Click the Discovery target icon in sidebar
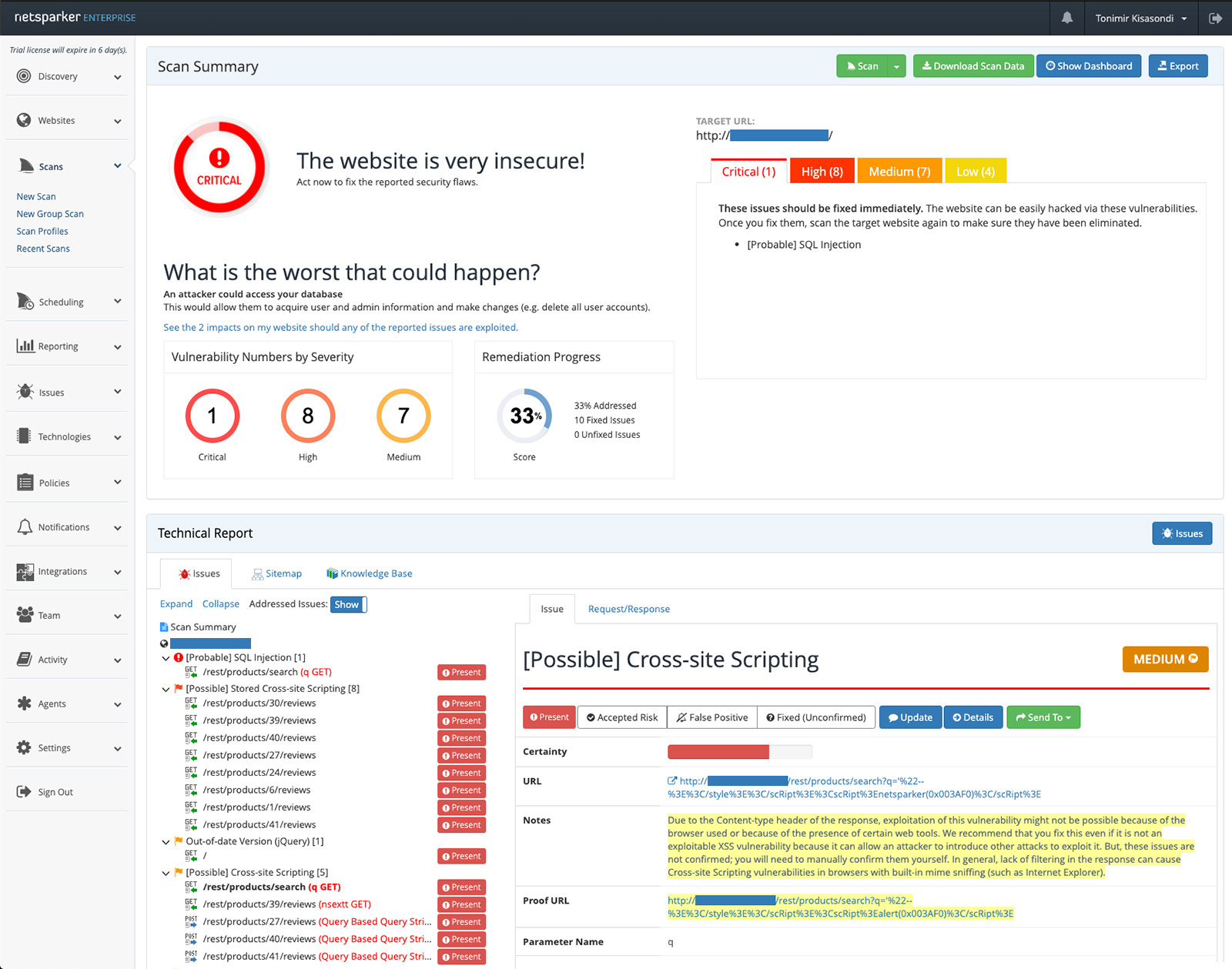This screenshot has height=969, width=1232. (24, 76)
